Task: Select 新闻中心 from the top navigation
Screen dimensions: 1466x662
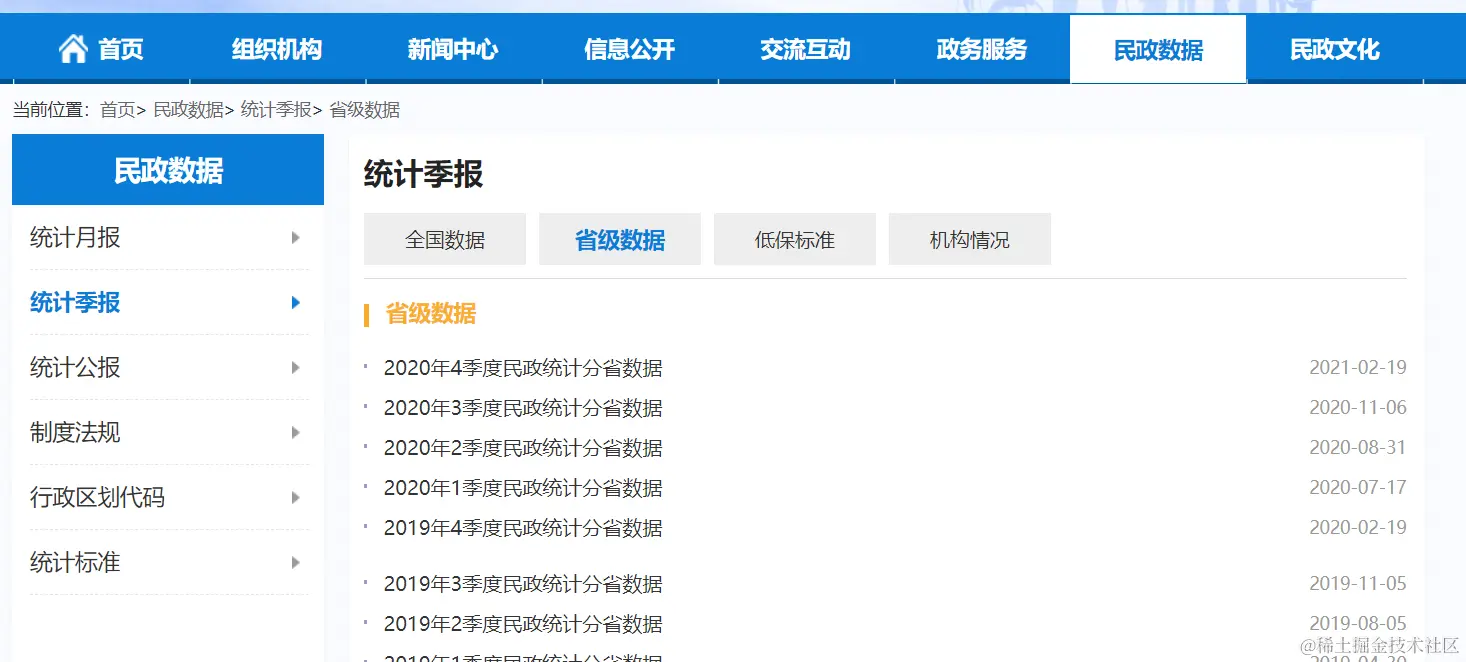Action: click(453, 48)
